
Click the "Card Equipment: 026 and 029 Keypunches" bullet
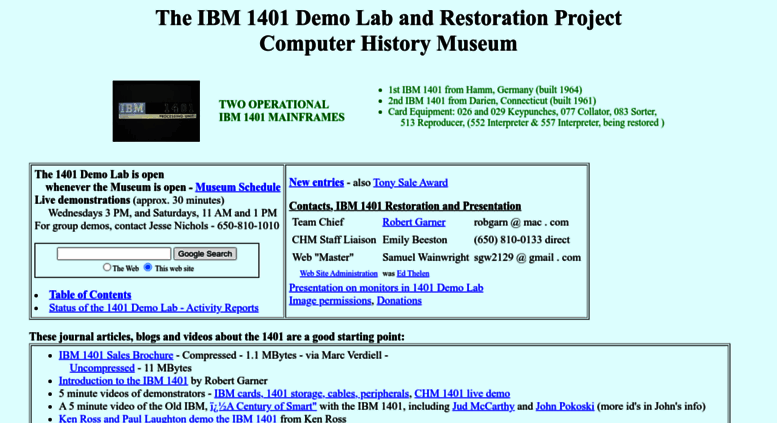point(526,117)
